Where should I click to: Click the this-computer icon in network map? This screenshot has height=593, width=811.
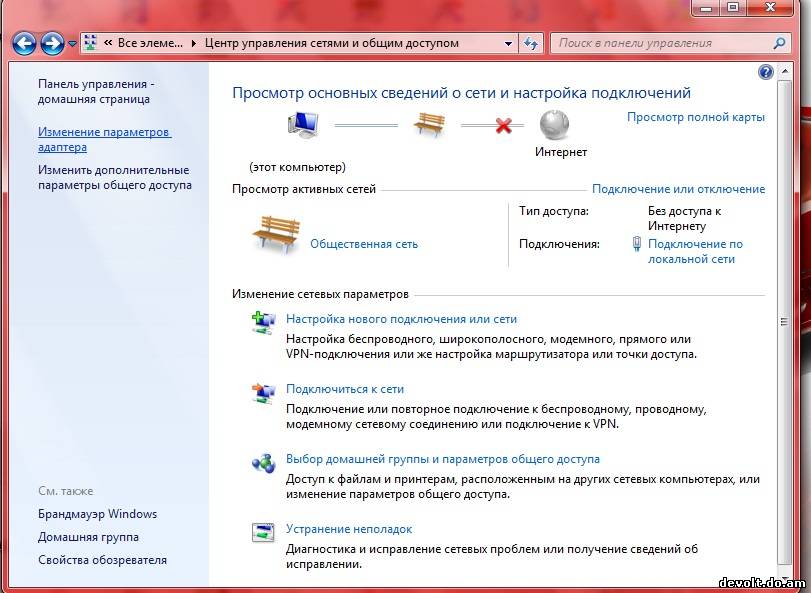[302, 125]
